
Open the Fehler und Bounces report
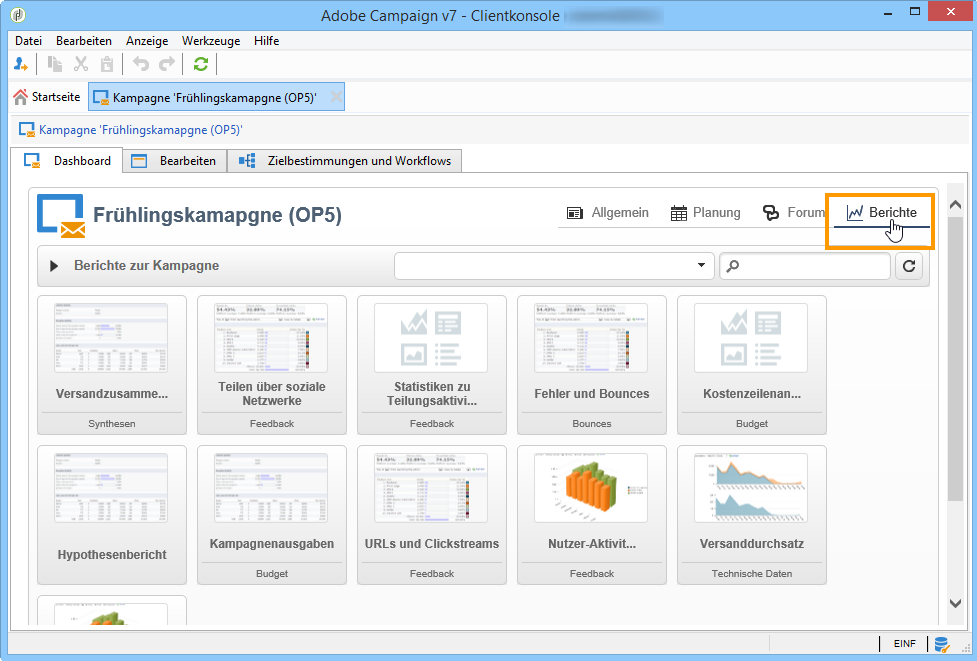coord(592,365)
